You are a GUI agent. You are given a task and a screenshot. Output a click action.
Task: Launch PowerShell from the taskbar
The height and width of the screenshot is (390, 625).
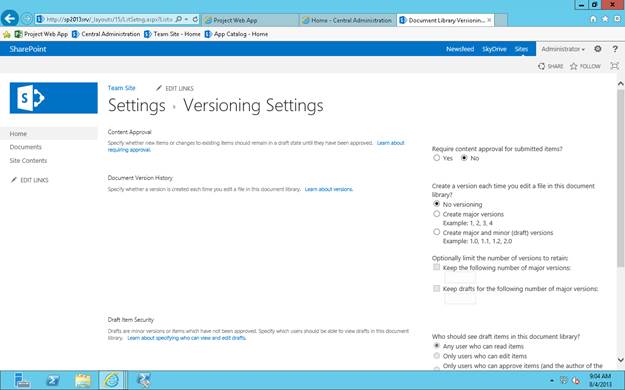53,380
